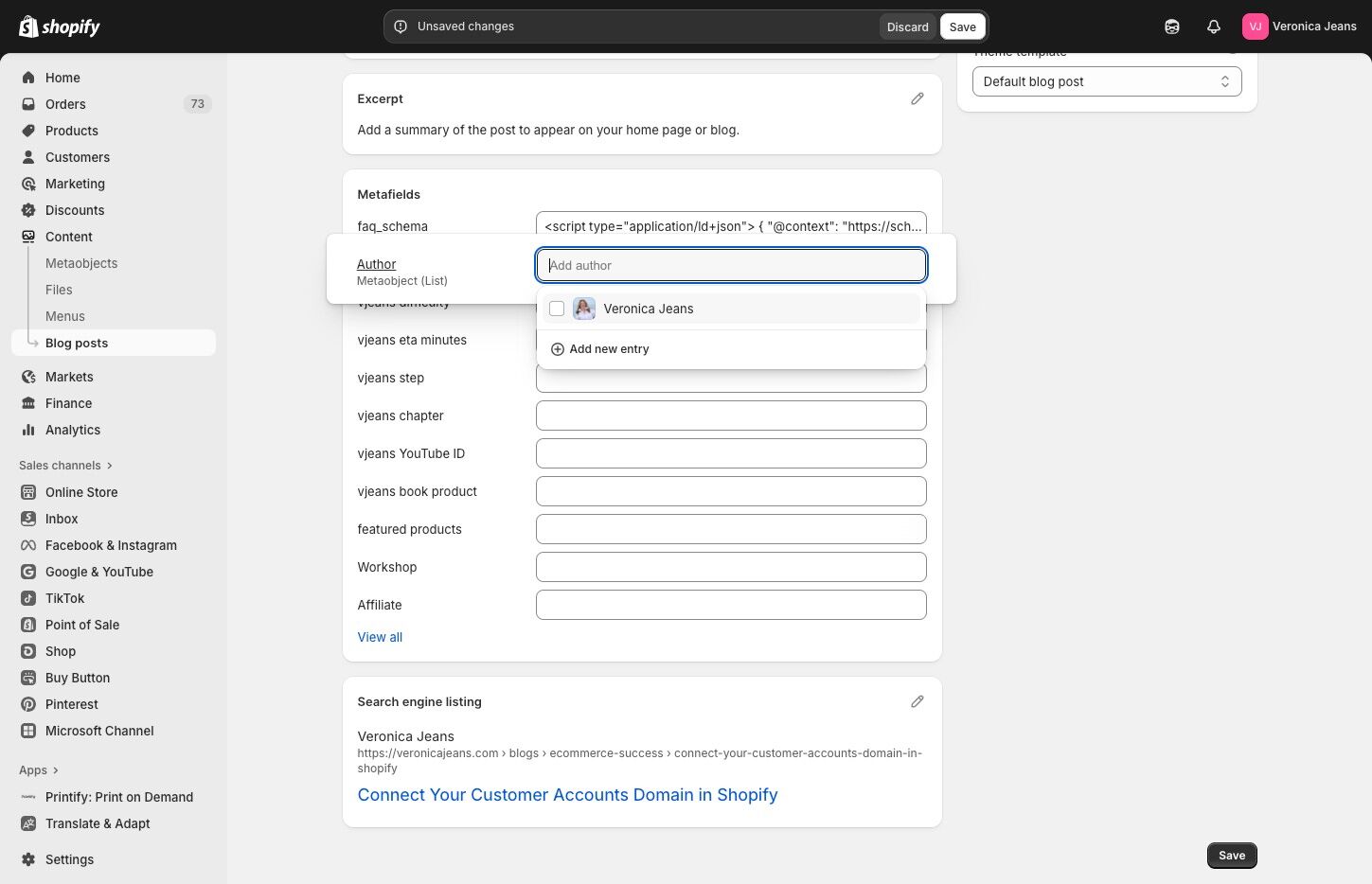The image size is (1372, 884).
Task: Click the TikTok sales channel icon
Action: (28, 598)
